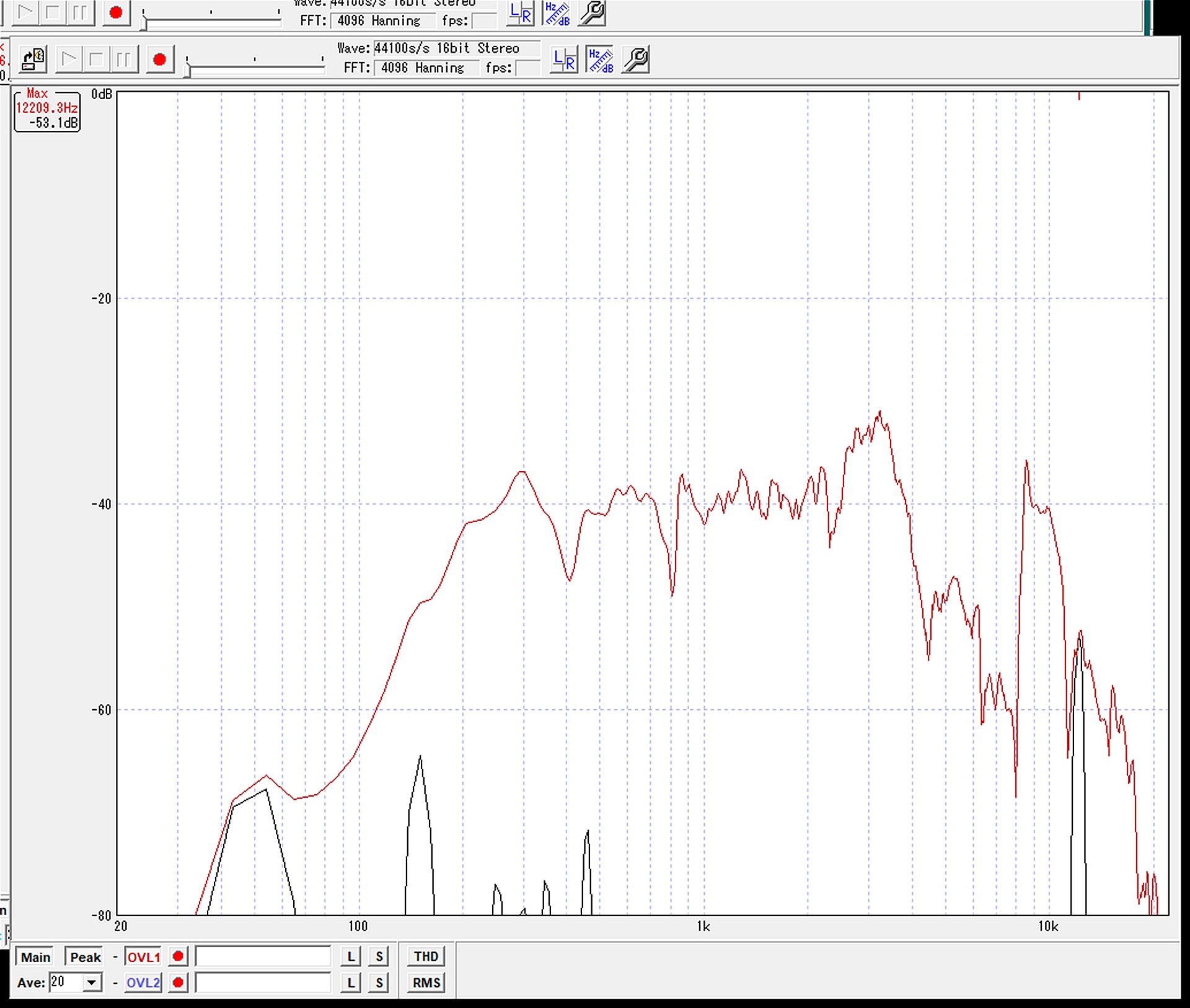
Task: Click the OVL1 name input field
Action: [263, 957]
